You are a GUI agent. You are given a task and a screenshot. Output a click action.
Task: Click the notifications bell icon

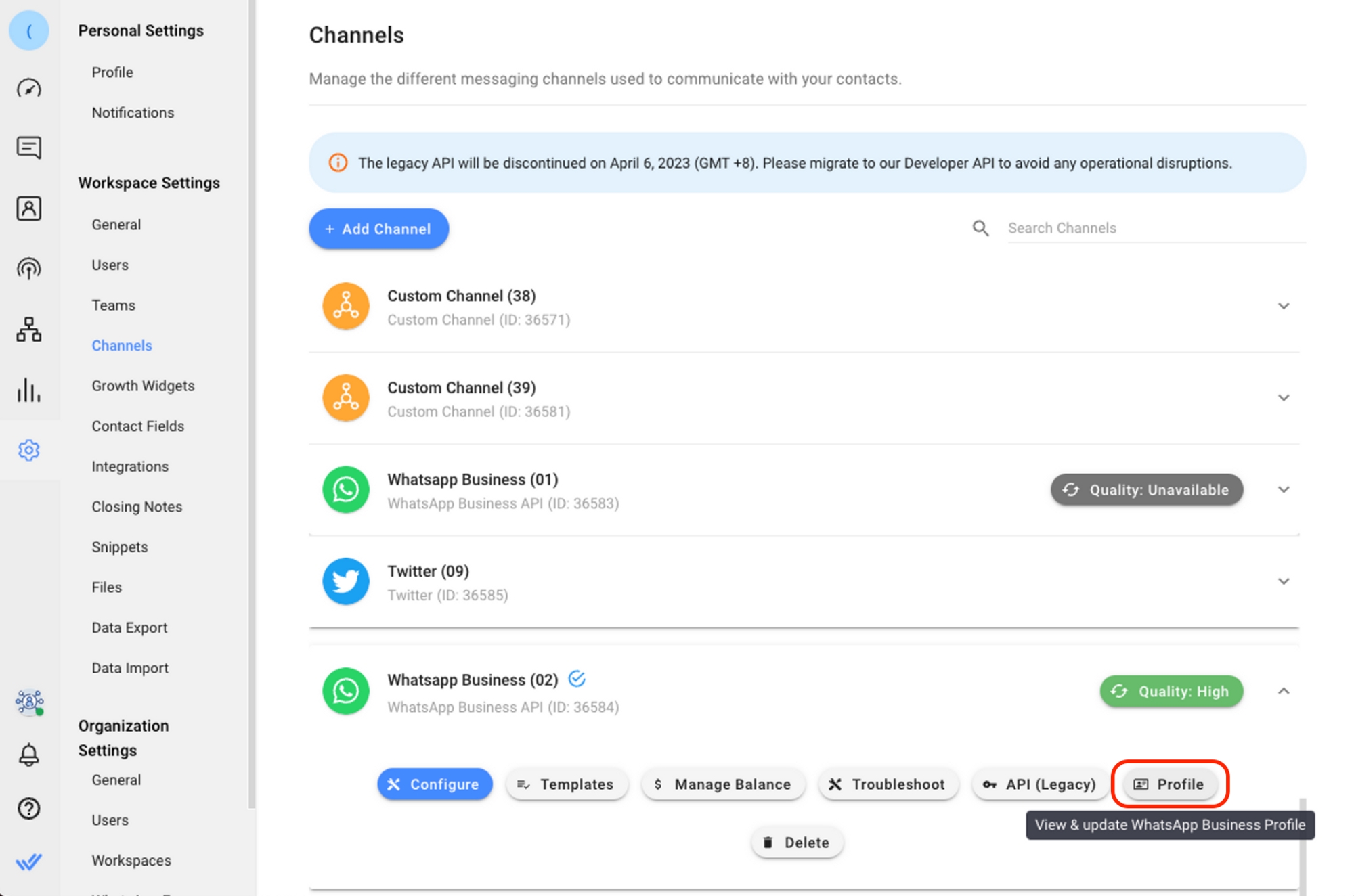pos(28,754)
